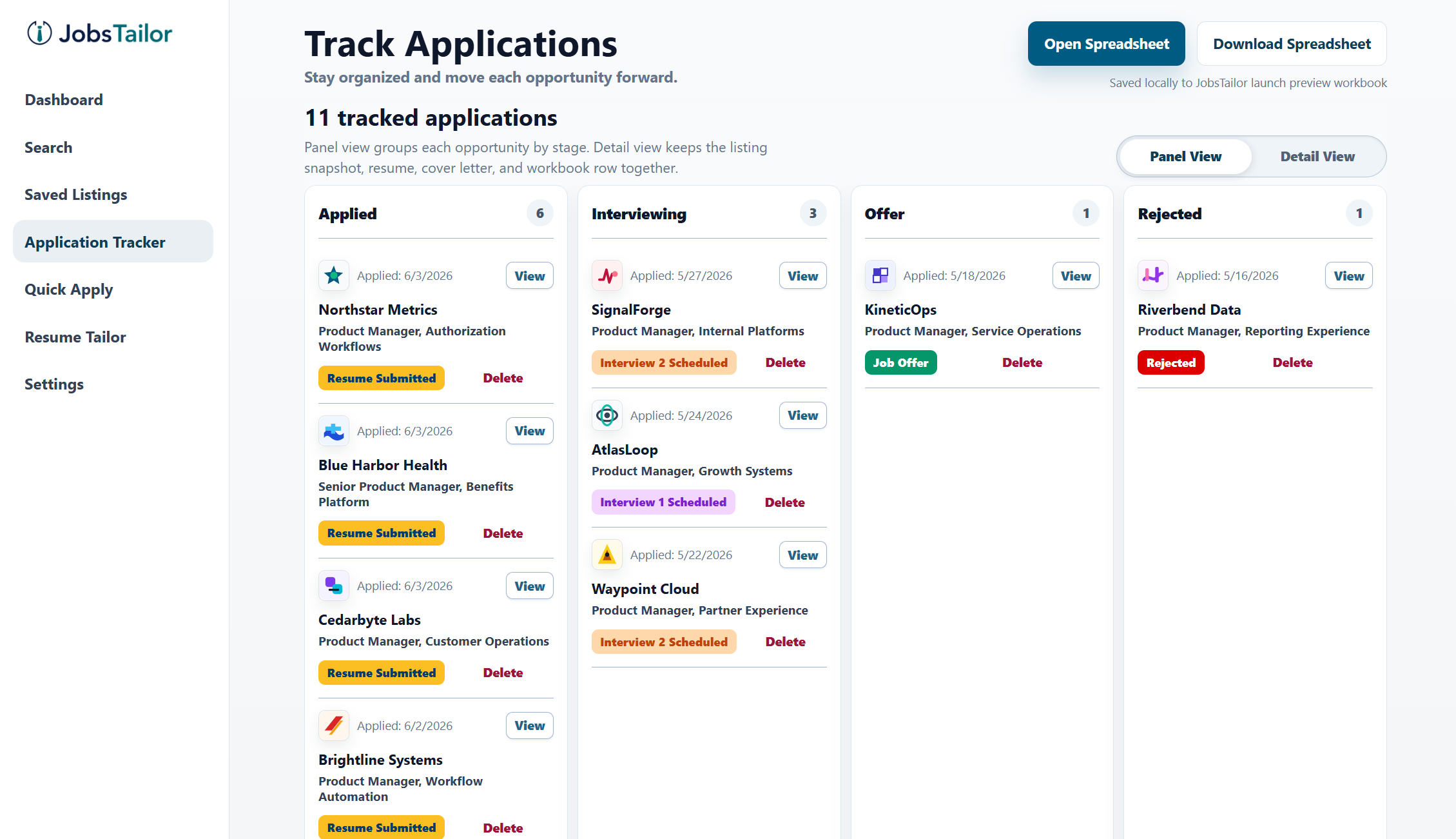View the KineticOps application

[x=1076, y=275]
